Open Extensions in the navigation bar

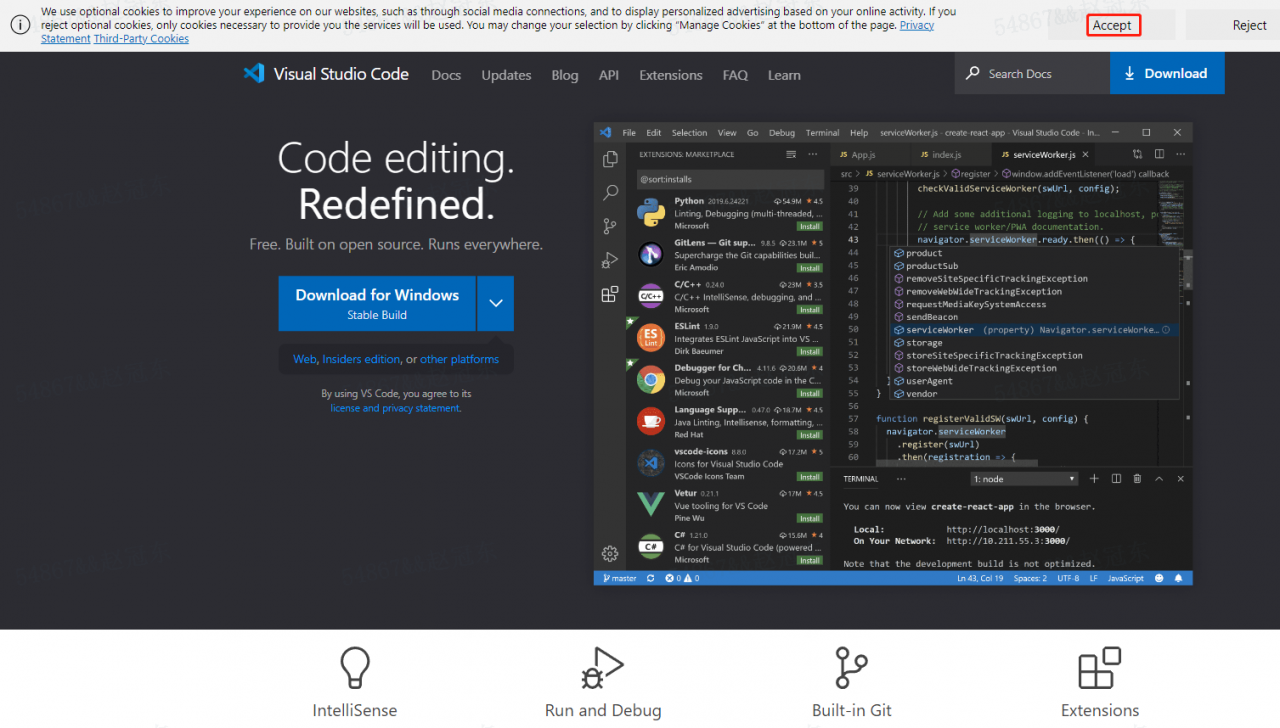click(671, 75)
